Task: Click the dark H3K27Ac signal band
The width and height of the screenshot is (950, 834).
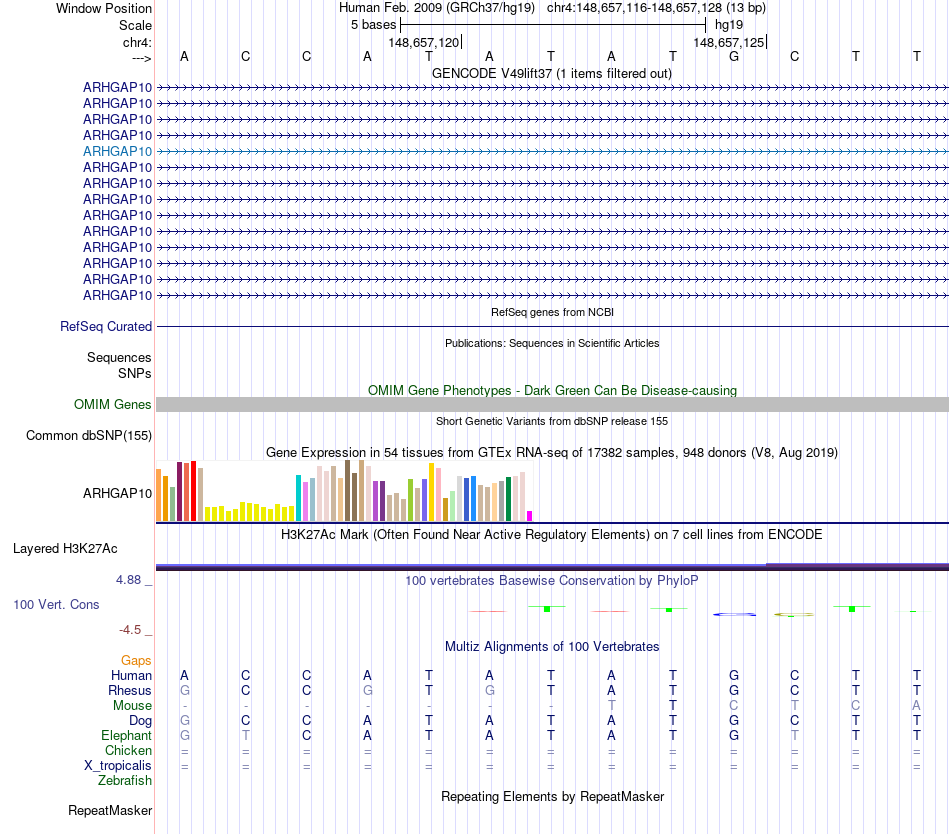Action: click(x=552, y=567)
